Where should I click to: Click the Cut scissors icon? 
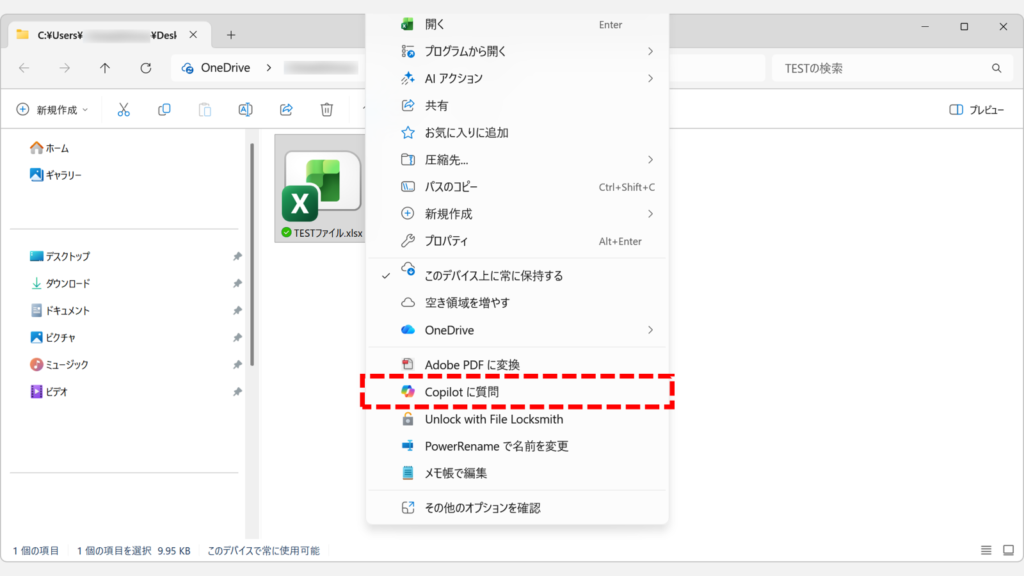pyautogui.click(x=123, y=110)
